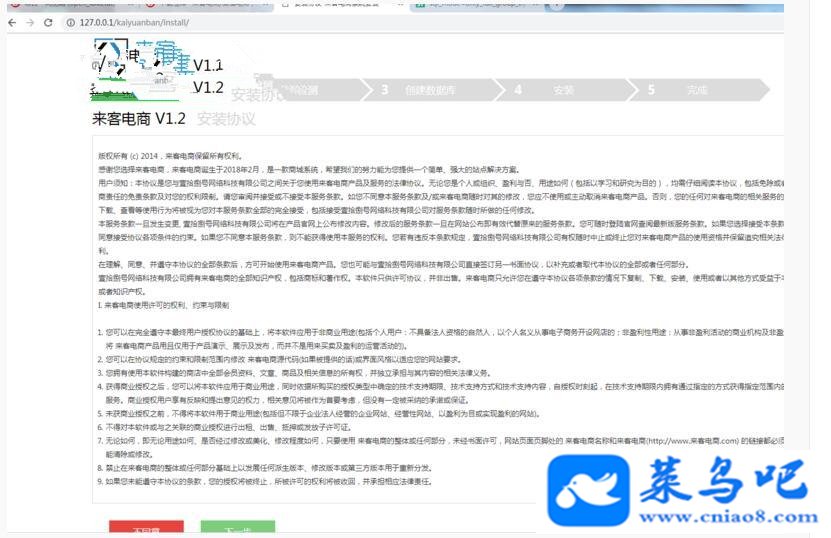Image resolution: width=831 pixels, height=538 pixels.
Task: Click the line starting 感谢您选择来客电商
Action: pos(309,170)
